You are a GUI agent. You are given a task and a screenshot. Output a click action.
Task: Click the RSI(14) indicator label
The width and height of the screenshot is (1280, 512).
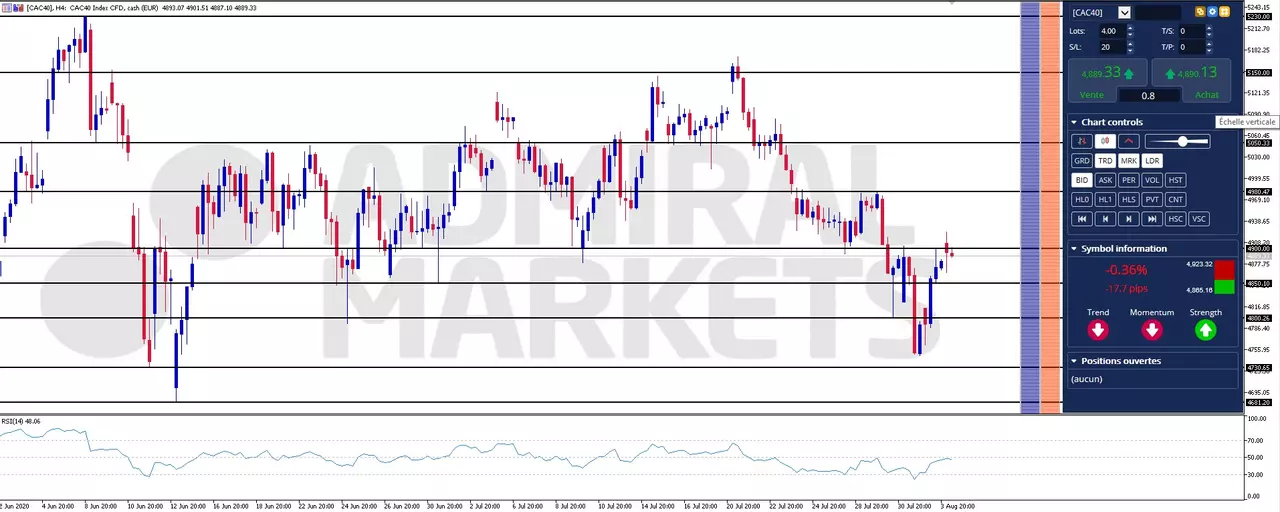[21, 421]
